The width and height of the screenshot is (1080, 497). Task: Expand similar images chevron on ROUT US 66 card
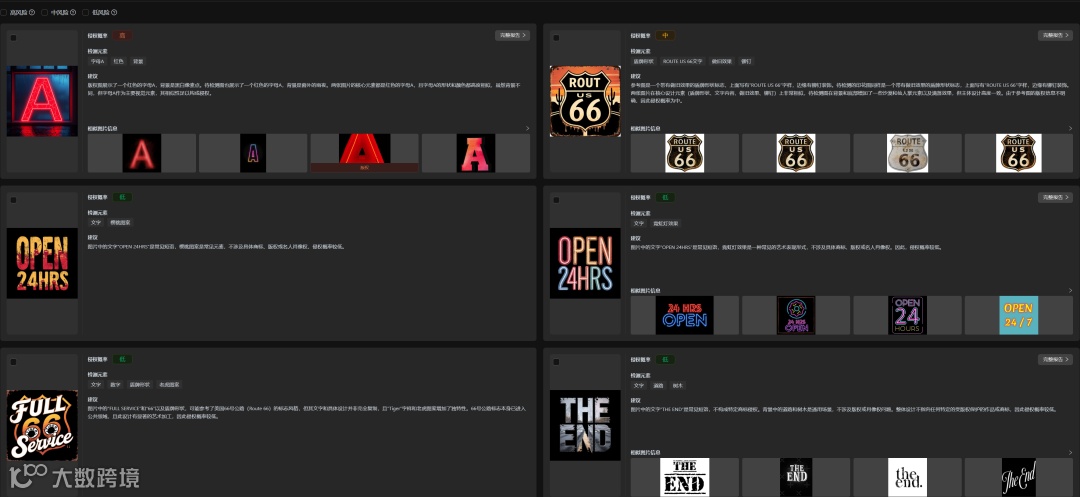pos(1070,128)
